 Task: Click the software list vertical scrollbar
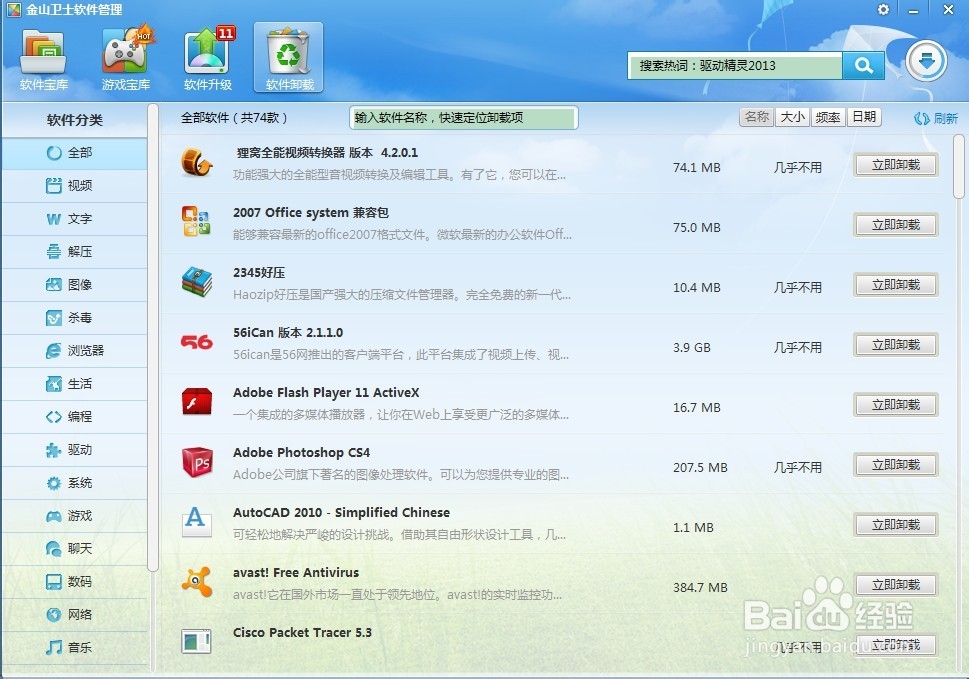tap(958, 167)
